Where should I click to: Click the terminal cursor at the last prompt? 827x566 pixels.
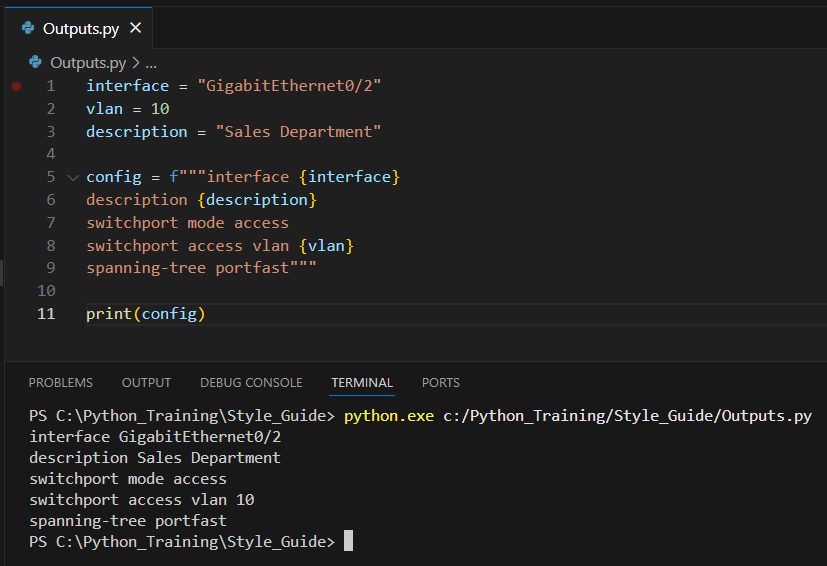point(348,541)
